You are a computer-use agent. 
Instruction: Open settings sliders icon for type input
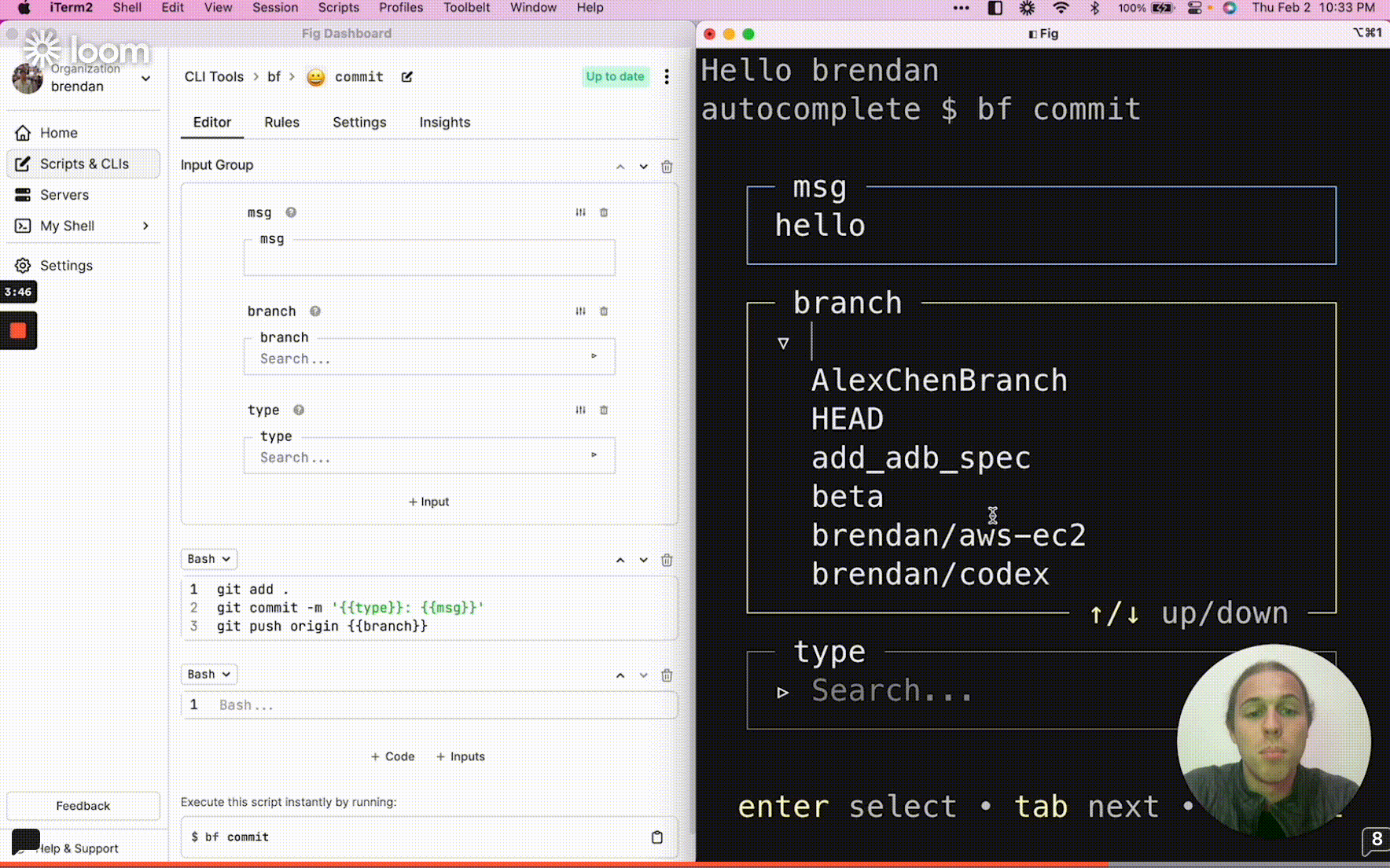point(580,410)
